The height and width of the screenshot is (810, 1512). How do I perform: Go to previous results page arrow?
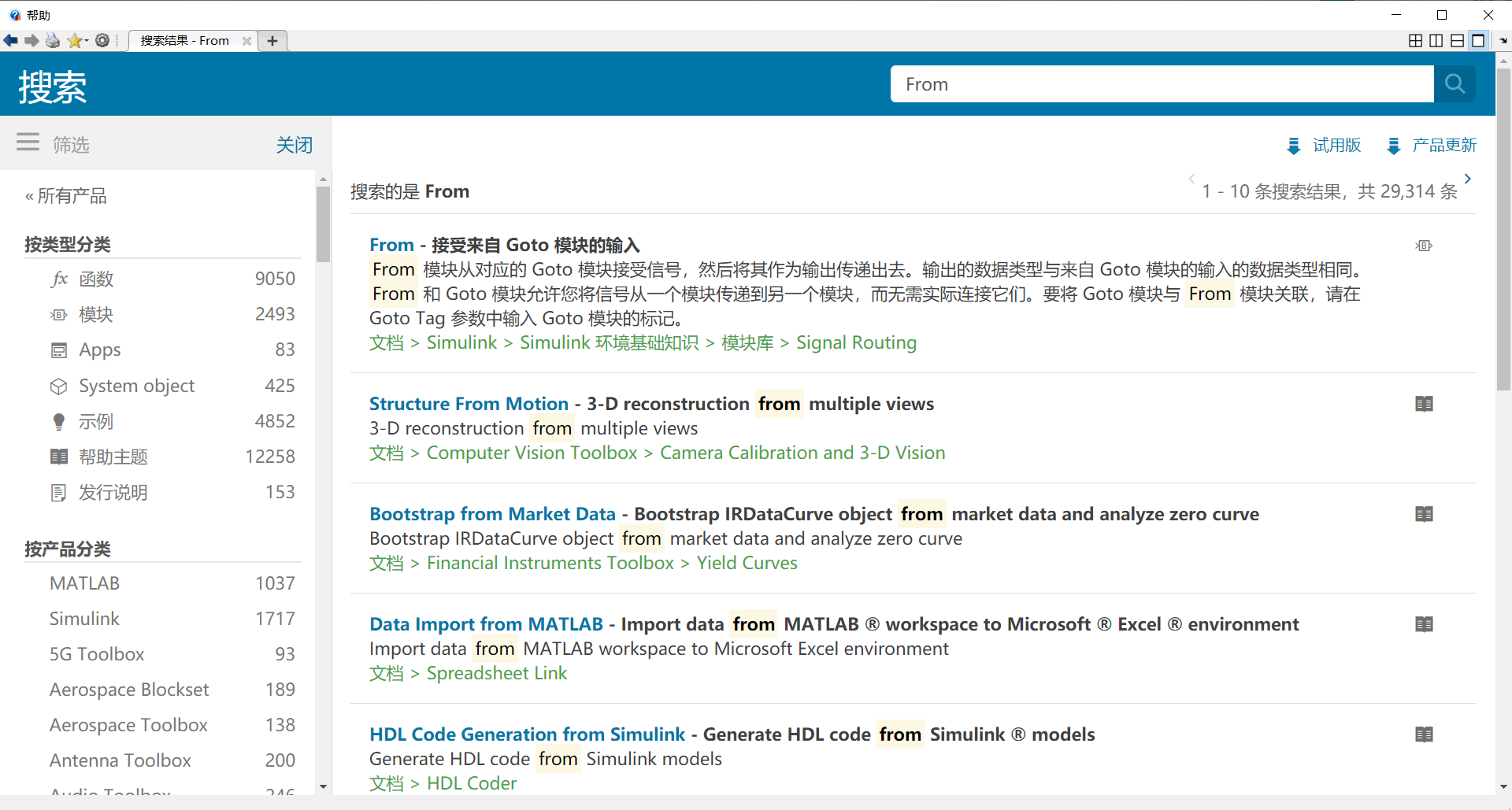1191,179
